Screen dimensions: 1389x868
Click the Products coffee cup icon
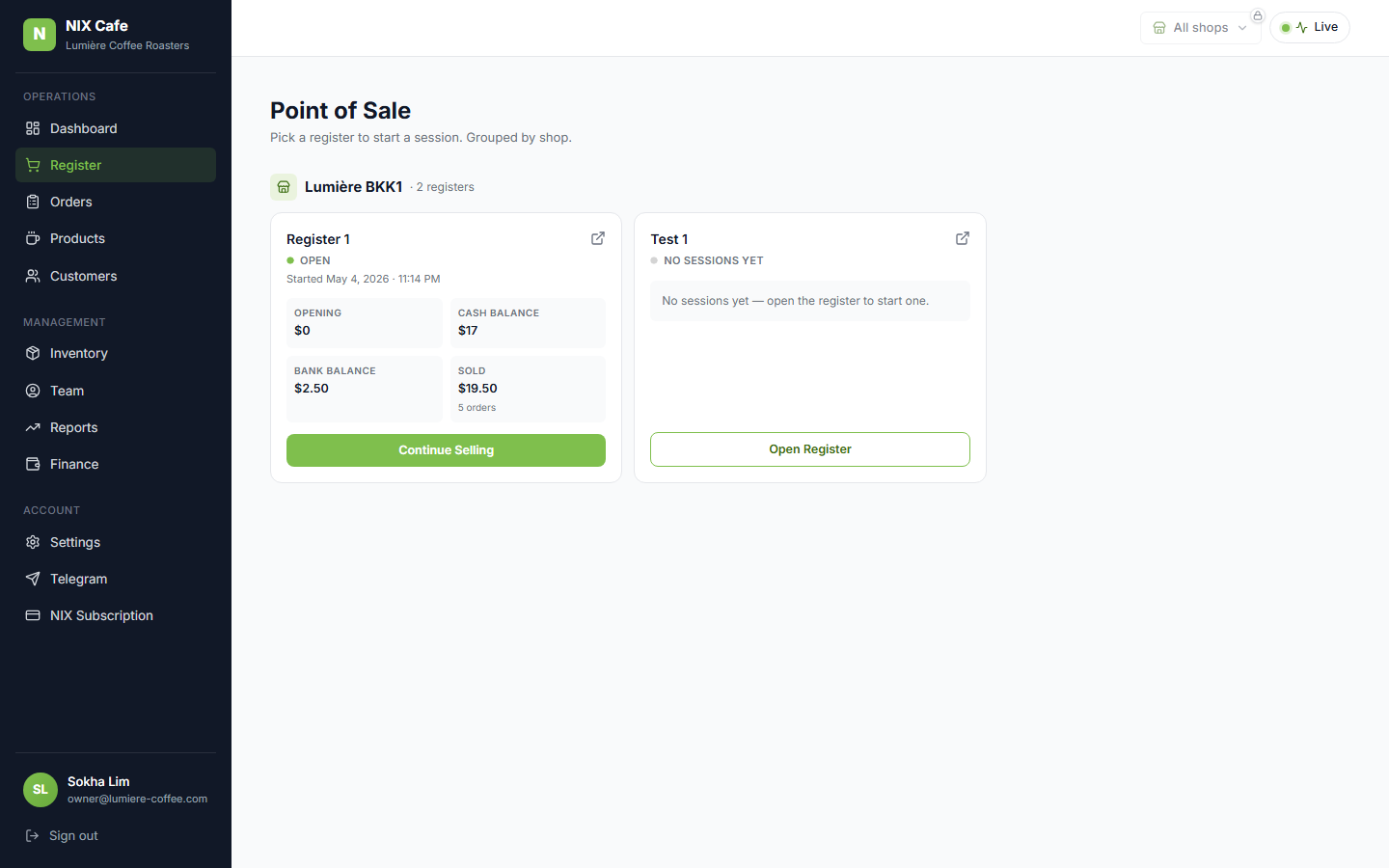pos(33,238)
